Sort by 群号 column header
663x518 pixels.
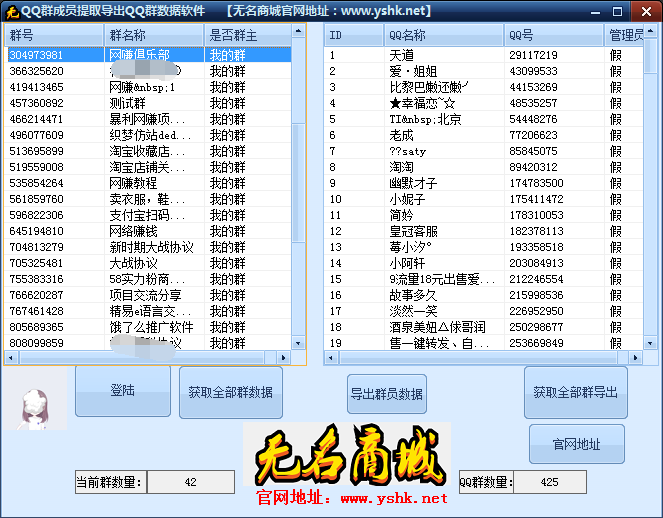54,35
